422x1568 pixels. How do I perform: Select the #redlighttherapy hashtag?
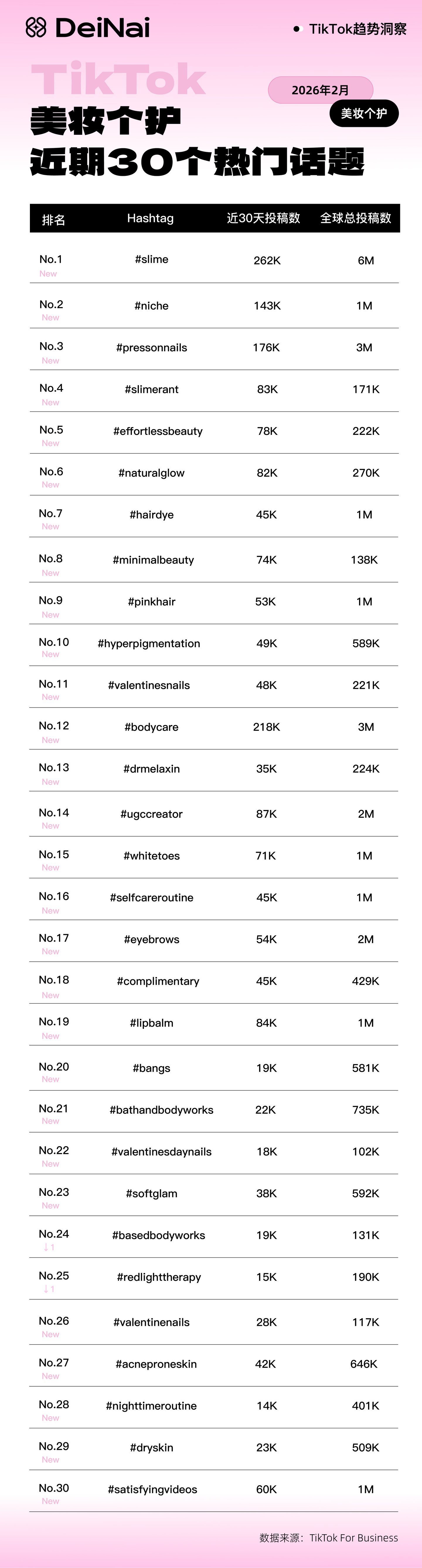pyautogui.click(x=159, y=1277)
